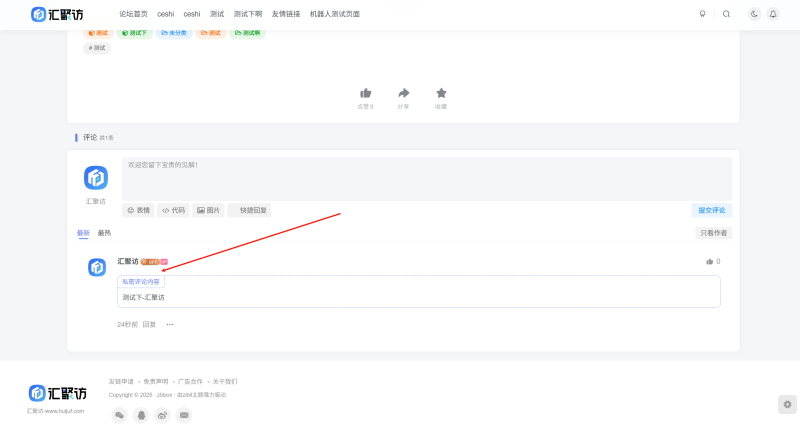
Task: Click the star favorite icon
Action: (x=441, y=93)
